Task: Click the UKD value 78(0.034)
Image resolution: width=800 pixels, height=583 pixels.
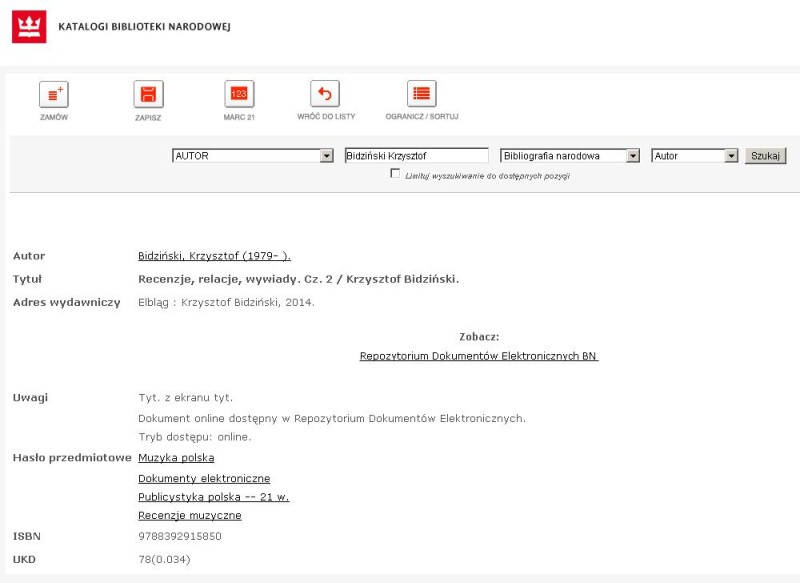Action: [x=164, y=560]
